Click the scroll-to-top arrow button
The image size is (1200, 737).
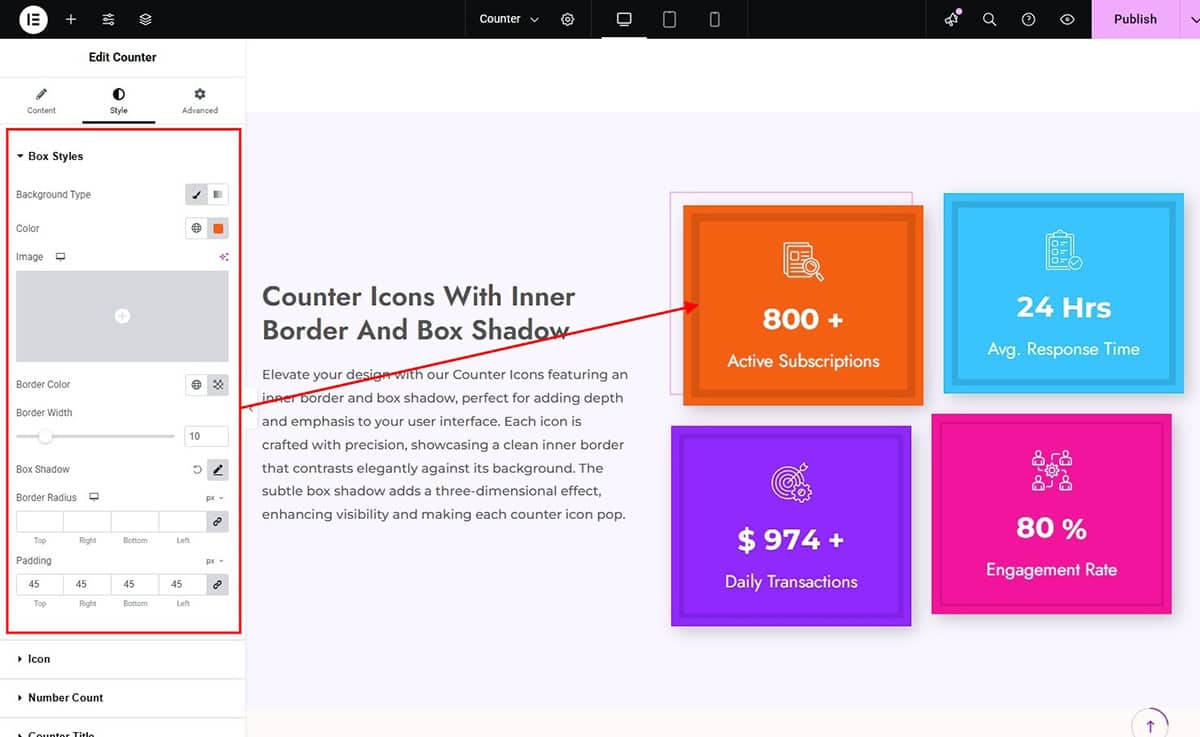tap(1150, 726)
